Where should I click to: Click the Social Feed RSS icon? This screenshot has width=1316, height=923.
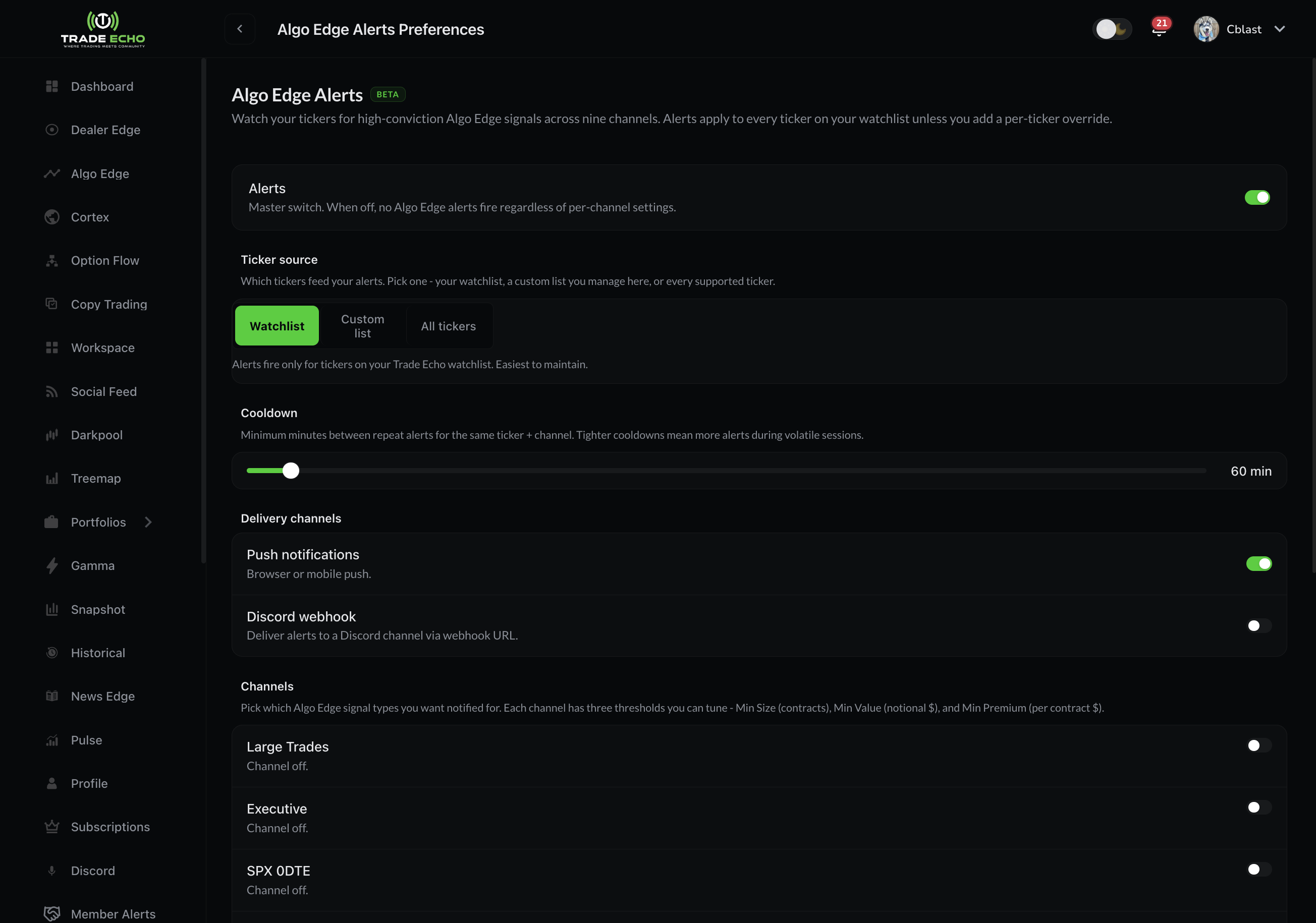click(51, 391)
